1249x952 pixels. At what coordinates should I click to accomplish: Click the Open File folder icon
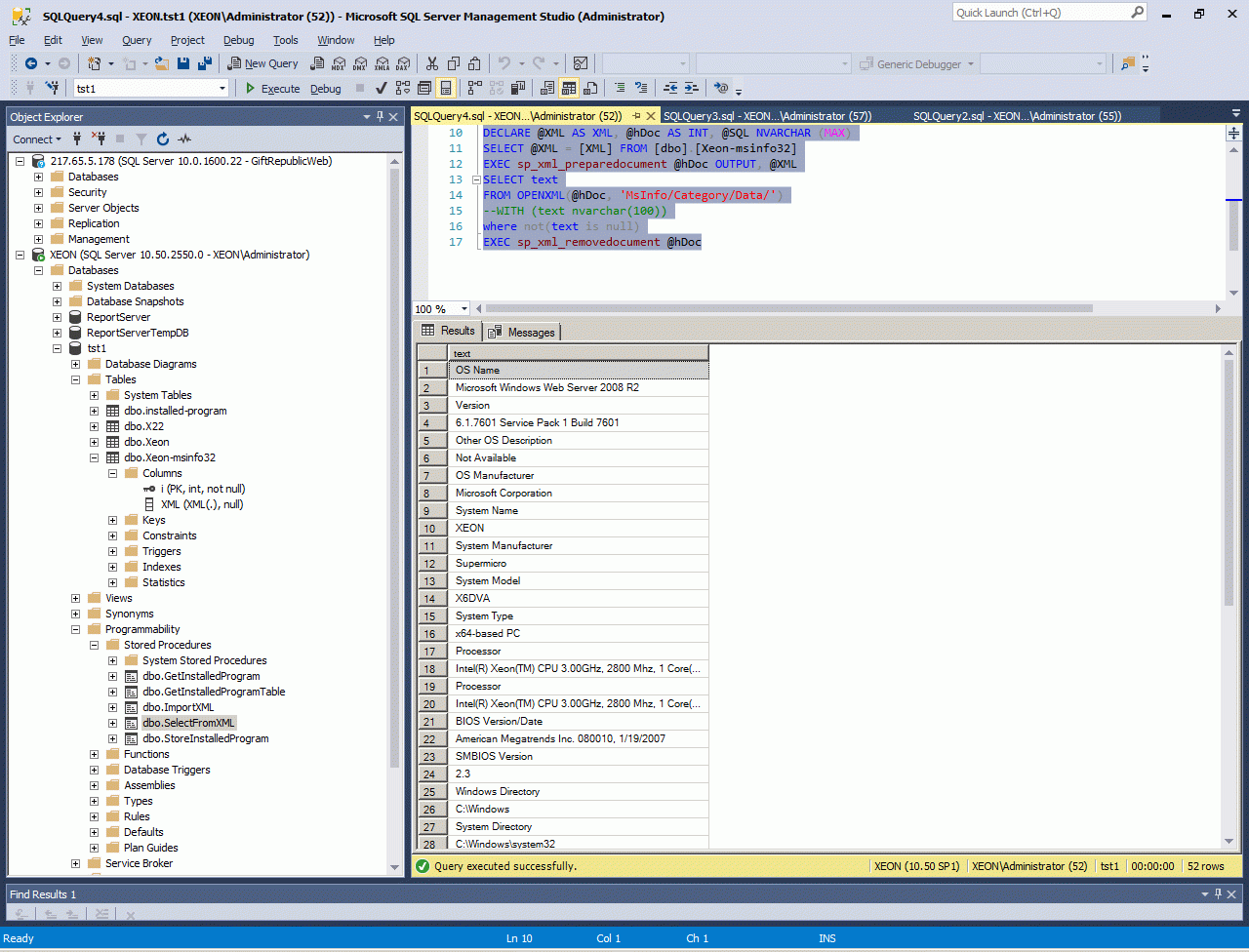[162, 63]
